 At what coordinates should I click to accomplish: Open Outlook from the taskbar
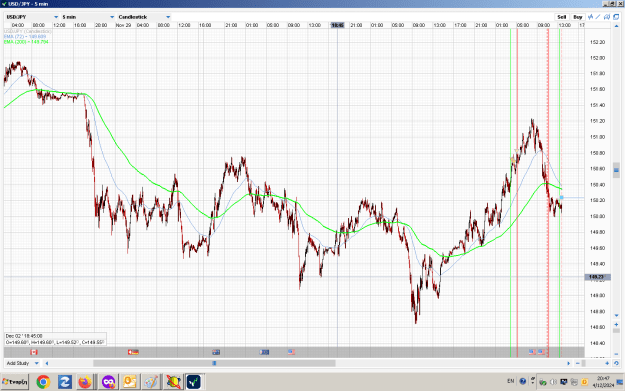130,382
